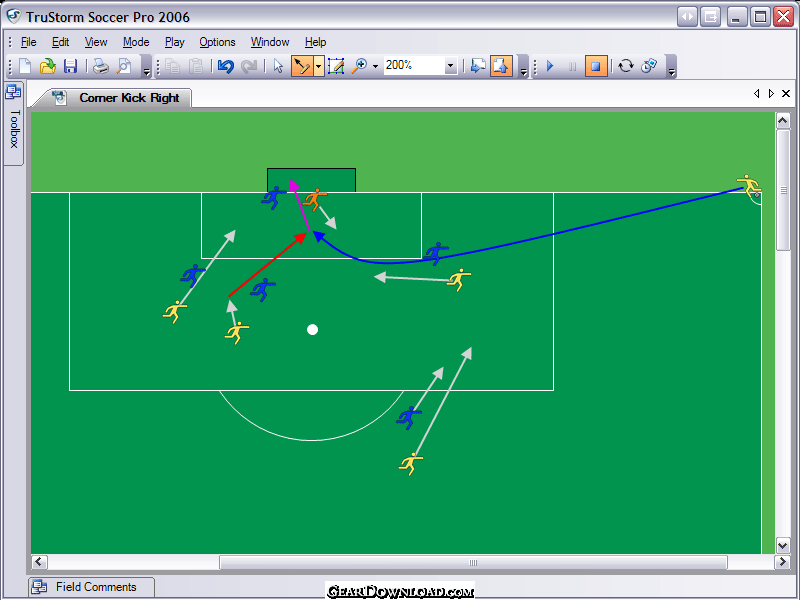The image size is (800, 600).
Task: Print using the printer icon
Action: [x=101, y=66]
